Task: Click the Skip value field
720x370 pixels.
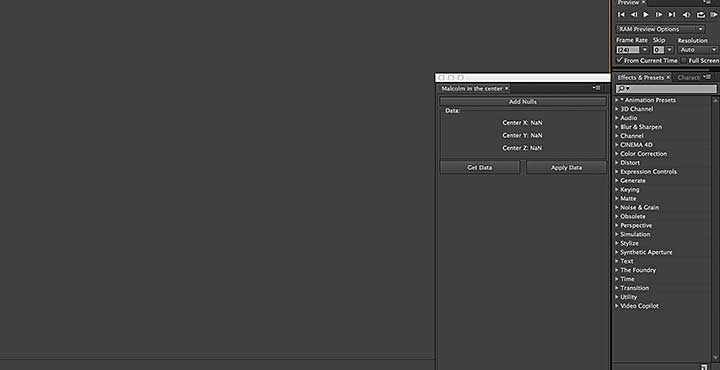Action: pos(658,50)
